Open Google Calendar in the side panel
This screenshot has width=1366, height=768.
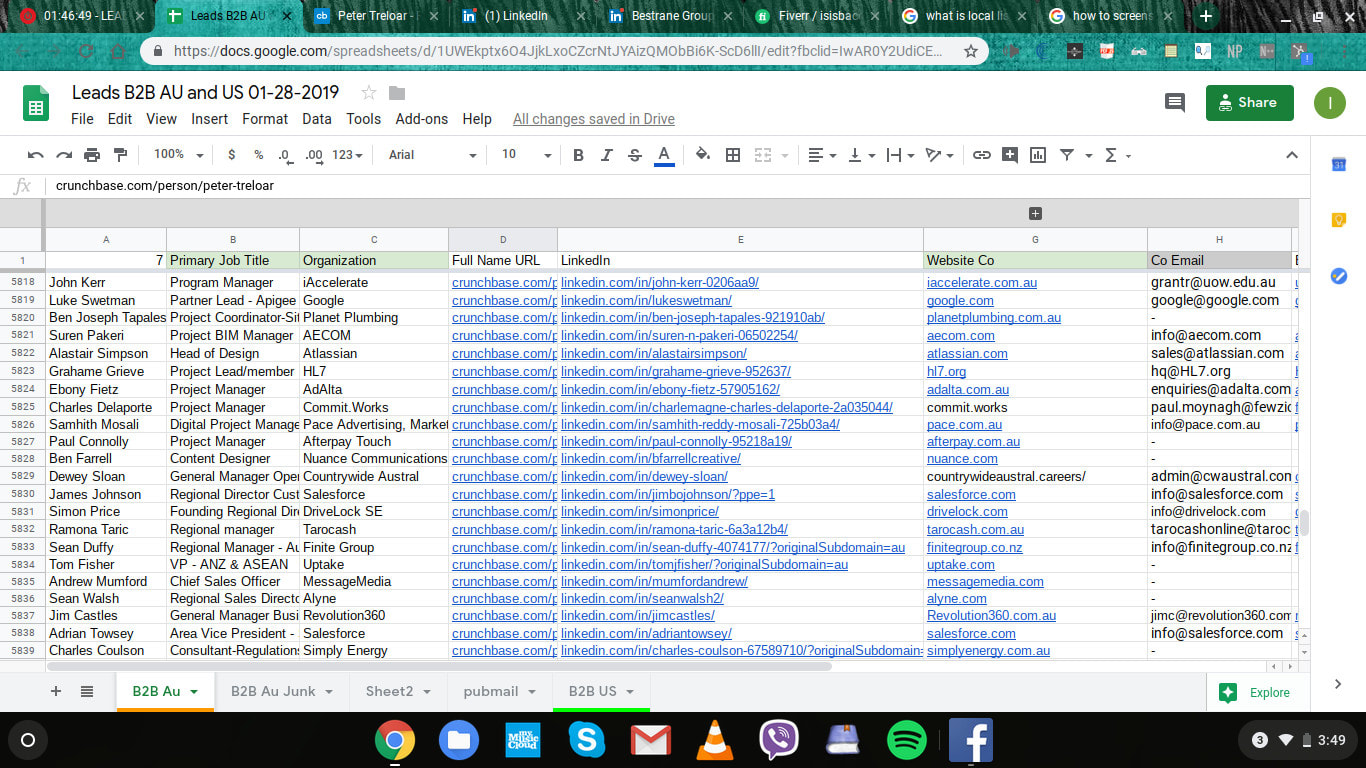pos(1339,164)
